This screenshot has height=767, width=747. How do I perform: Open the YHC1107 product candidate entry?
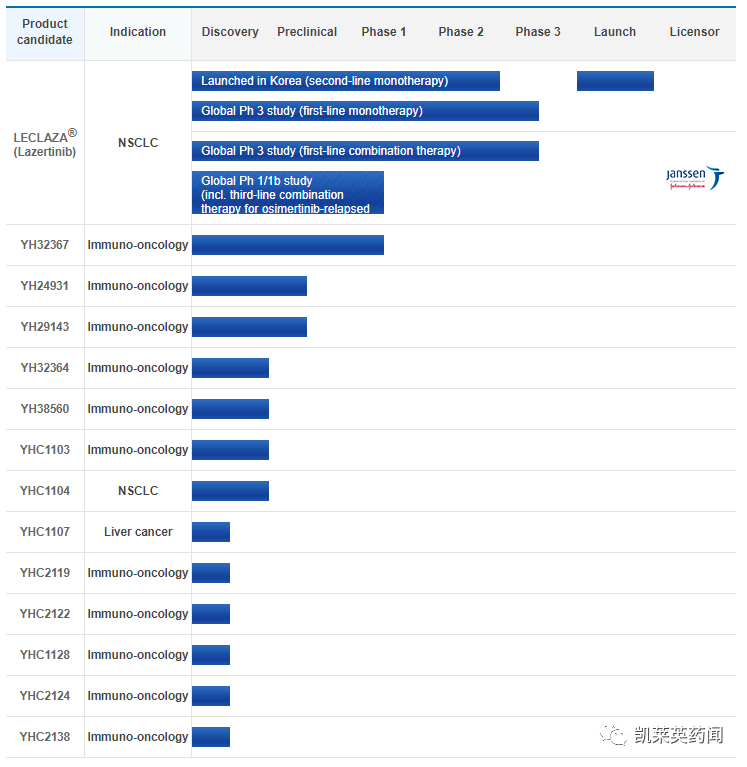coord(45,532)
